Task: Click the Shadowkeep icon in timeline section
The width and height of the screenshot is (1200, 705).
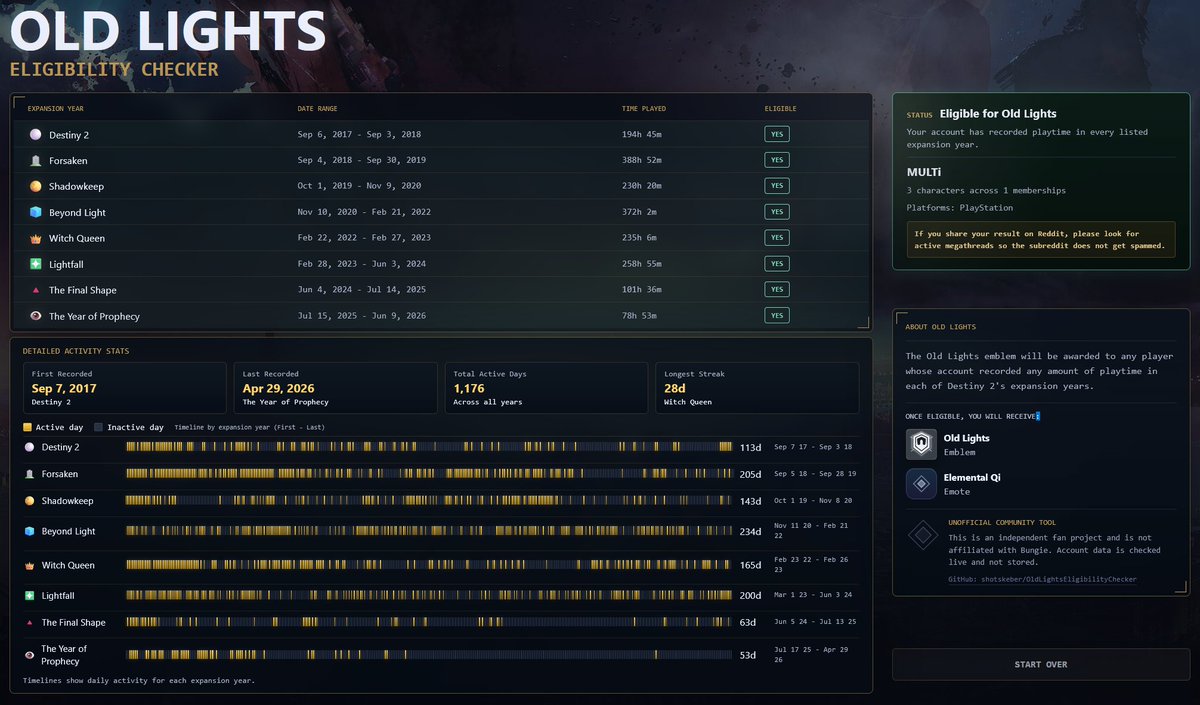Action: click(29, 501)
